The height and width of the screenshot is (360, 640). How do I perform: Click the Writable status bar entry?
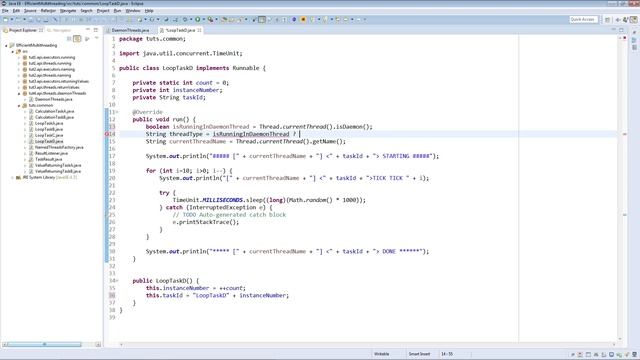point(382,354)
